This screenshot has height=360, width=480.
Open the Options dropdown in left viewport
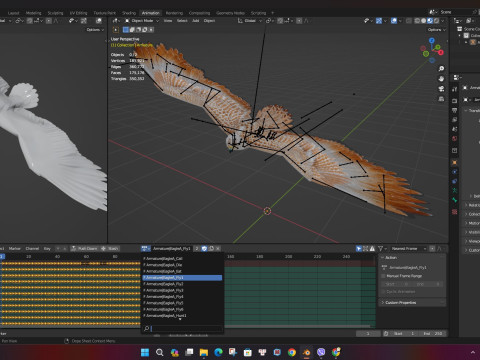click(95, 30)
